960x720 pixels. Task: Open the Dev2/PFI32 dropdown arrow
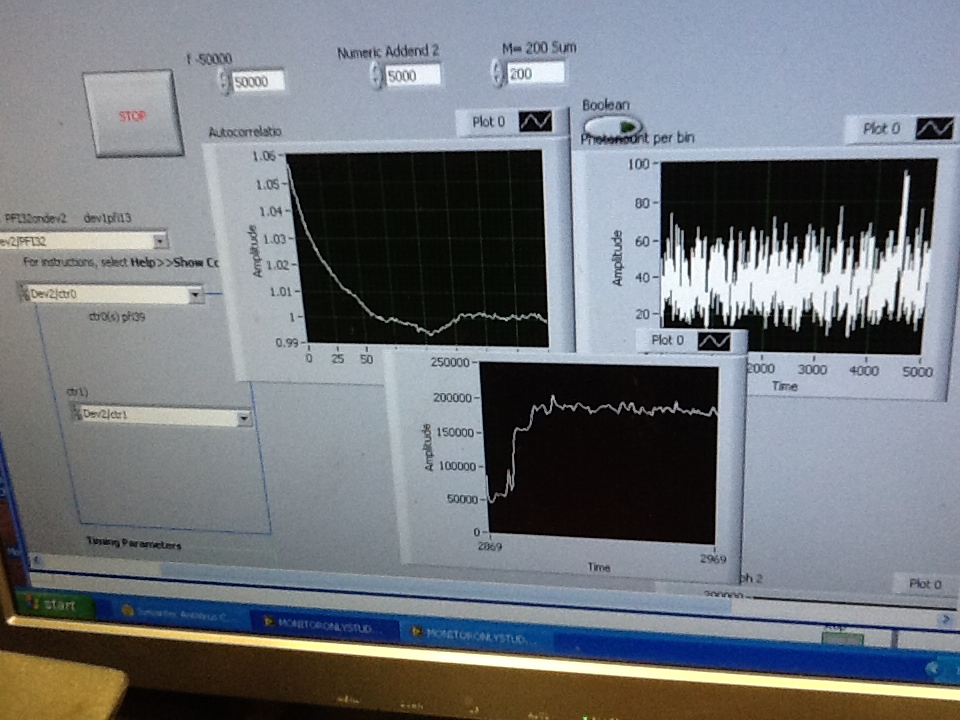[160, 241]
